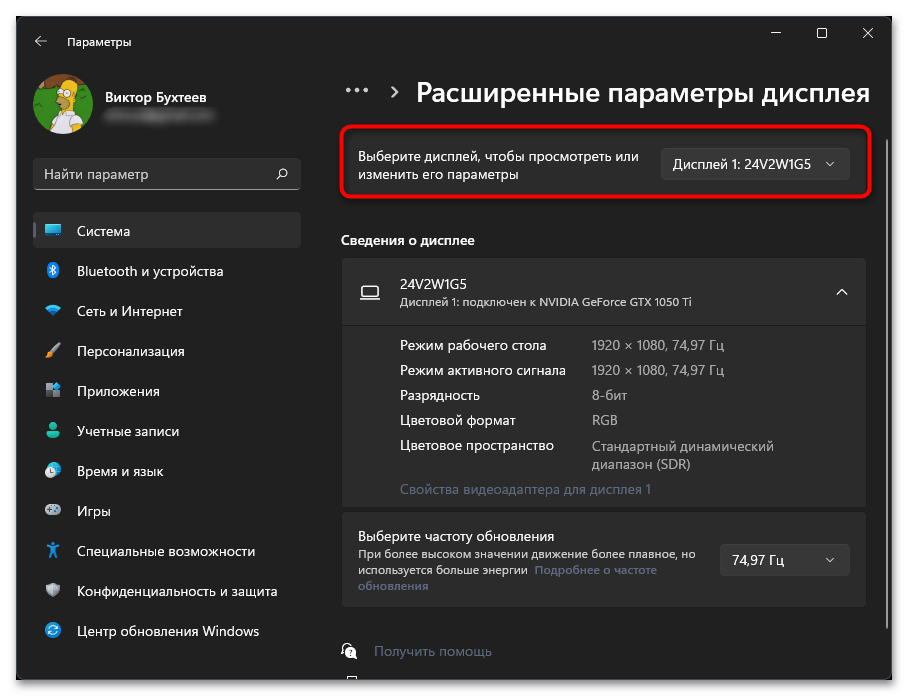Viewport: 908px width, 696px height.
Task: Click the "Сведения о дисплее" heading
Action: pos(408,240)
